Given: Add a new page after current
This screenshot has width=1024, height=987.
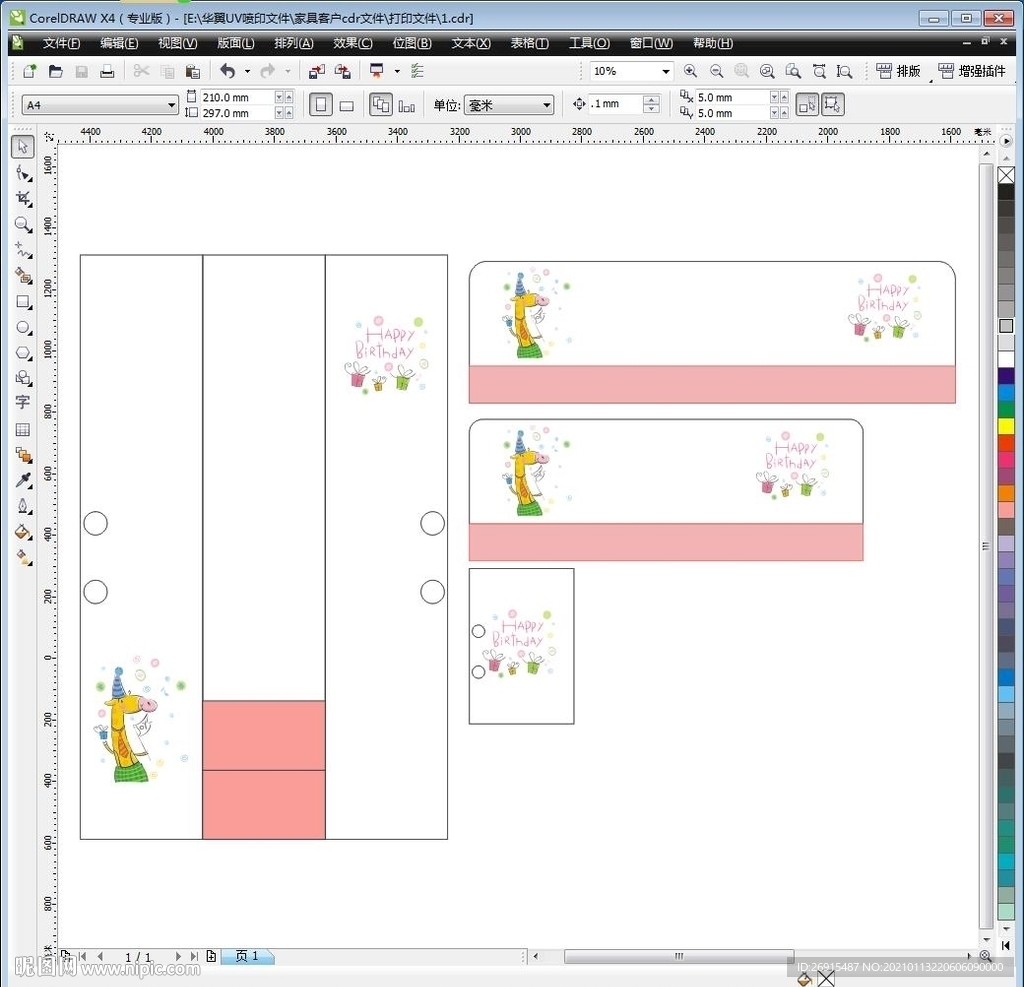Looking at the screenshot, I should pos(211,956).
